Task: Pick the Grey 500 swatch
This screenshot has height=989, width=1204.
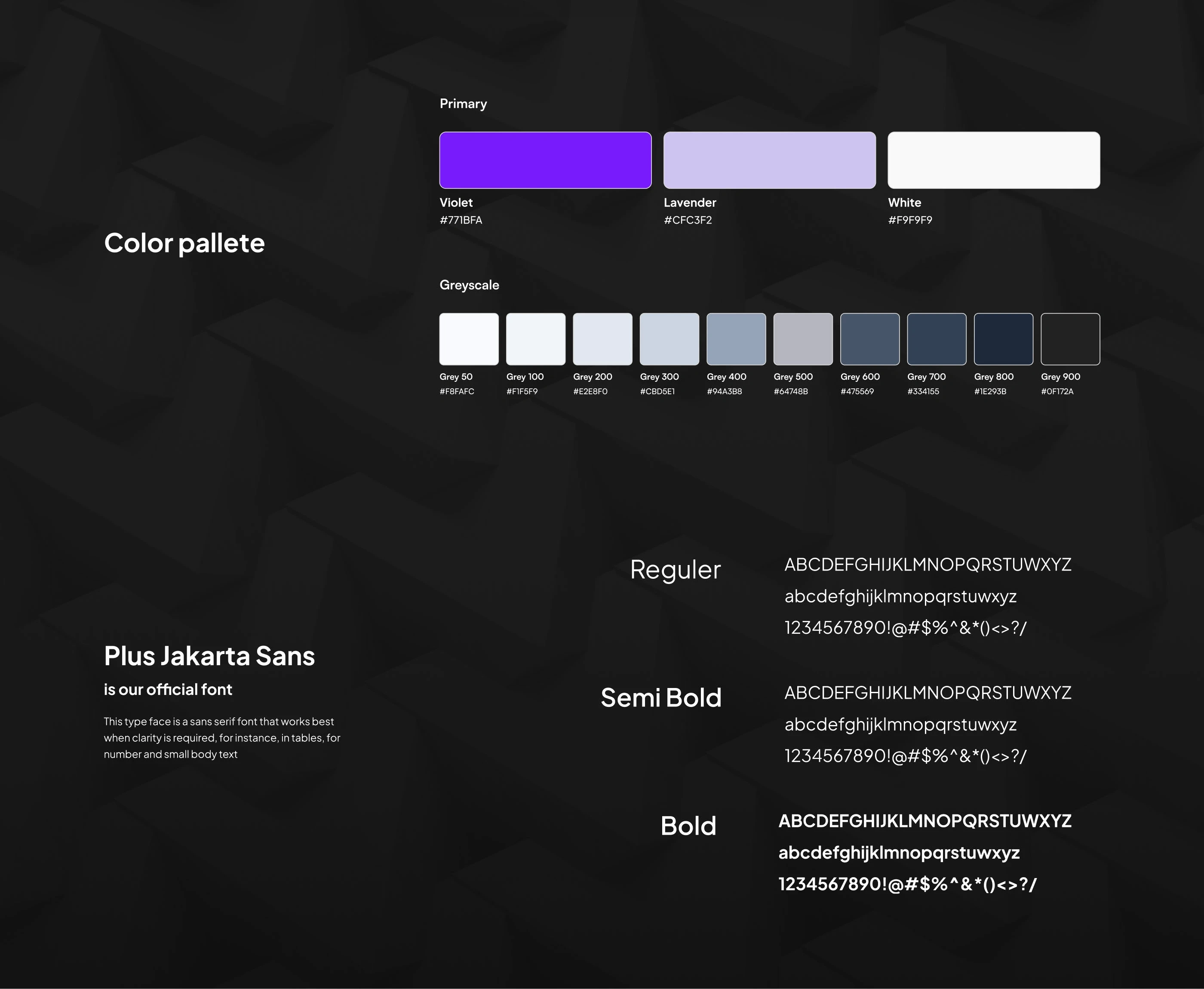Action: pos(803,339)
